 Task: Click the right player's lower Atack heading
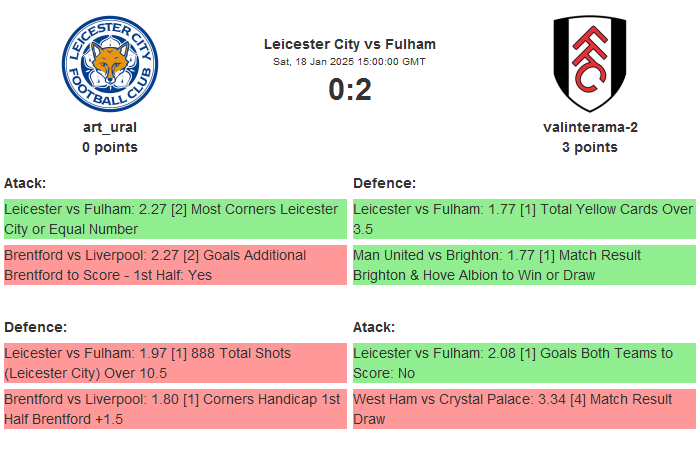[x=374, y=327]
